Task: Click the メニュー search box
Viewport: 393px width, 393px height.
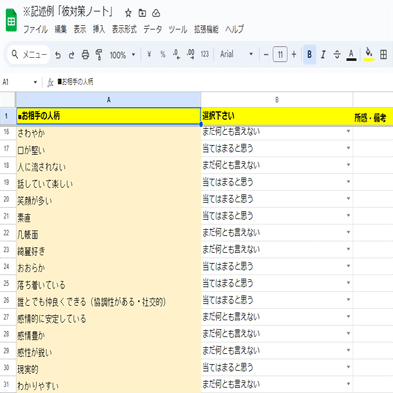Action: [29, 54]
